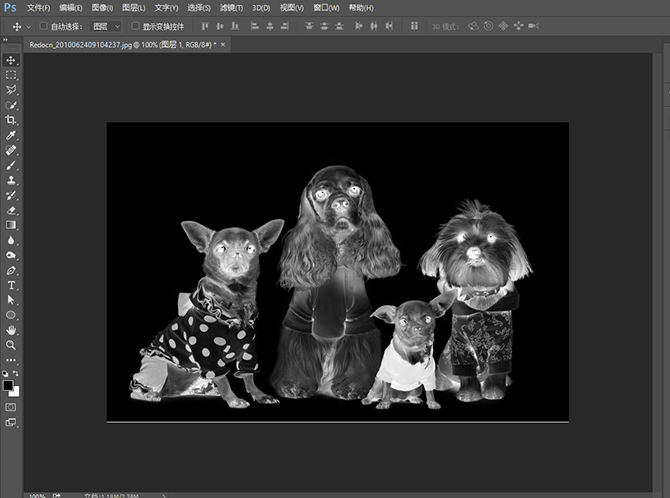Enable the 显示变换控件 checkbox
This screenshot has height=498, width=670.
135,26
